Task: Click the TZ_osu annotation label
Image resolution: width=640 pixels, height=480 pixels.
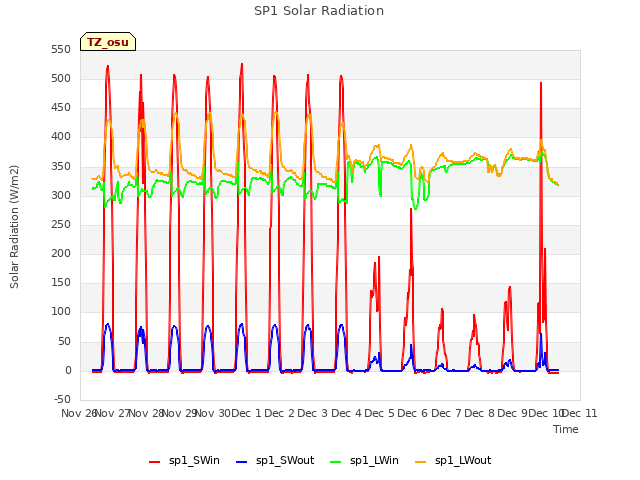Action: (108, 42)
